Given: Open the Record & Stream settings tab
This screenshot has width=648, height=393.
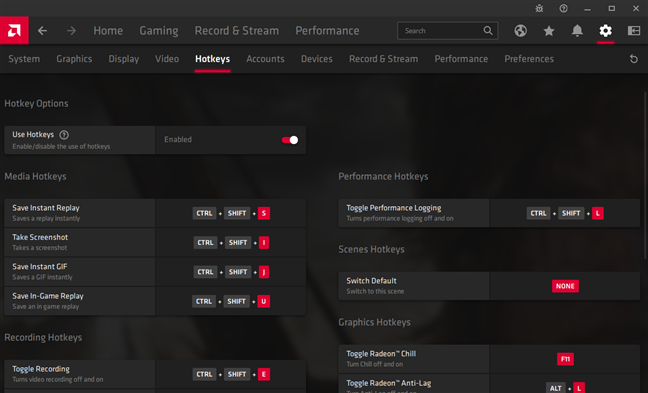Looking at the screenshot, I should click(384, 59).
